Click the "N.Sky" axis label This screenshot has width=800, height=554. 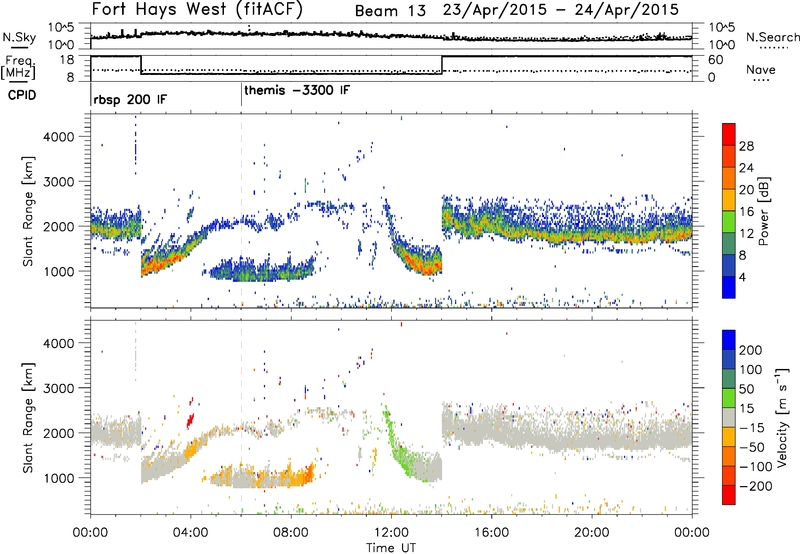click(x=19, y=37)
